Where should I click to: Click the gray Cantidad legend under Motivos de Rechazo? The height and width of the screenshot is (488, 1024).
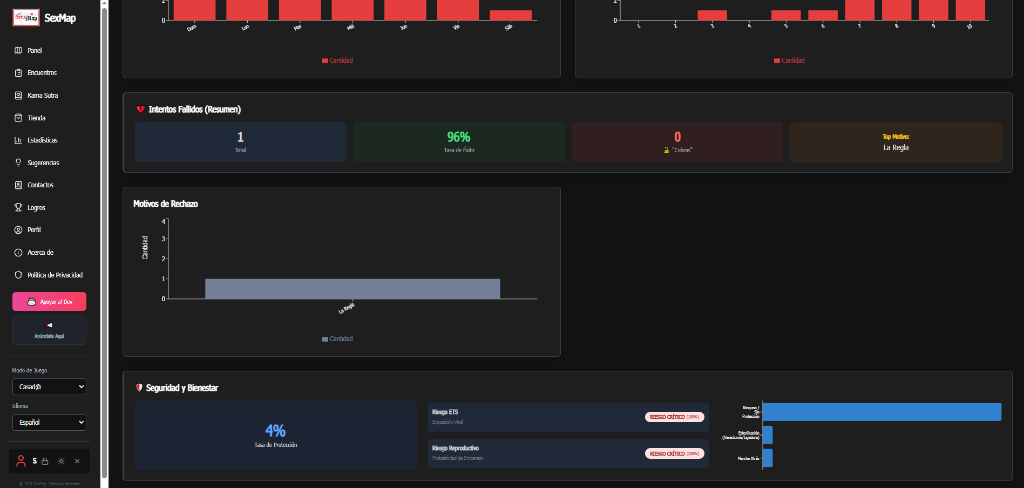click(x=338, y=339)
